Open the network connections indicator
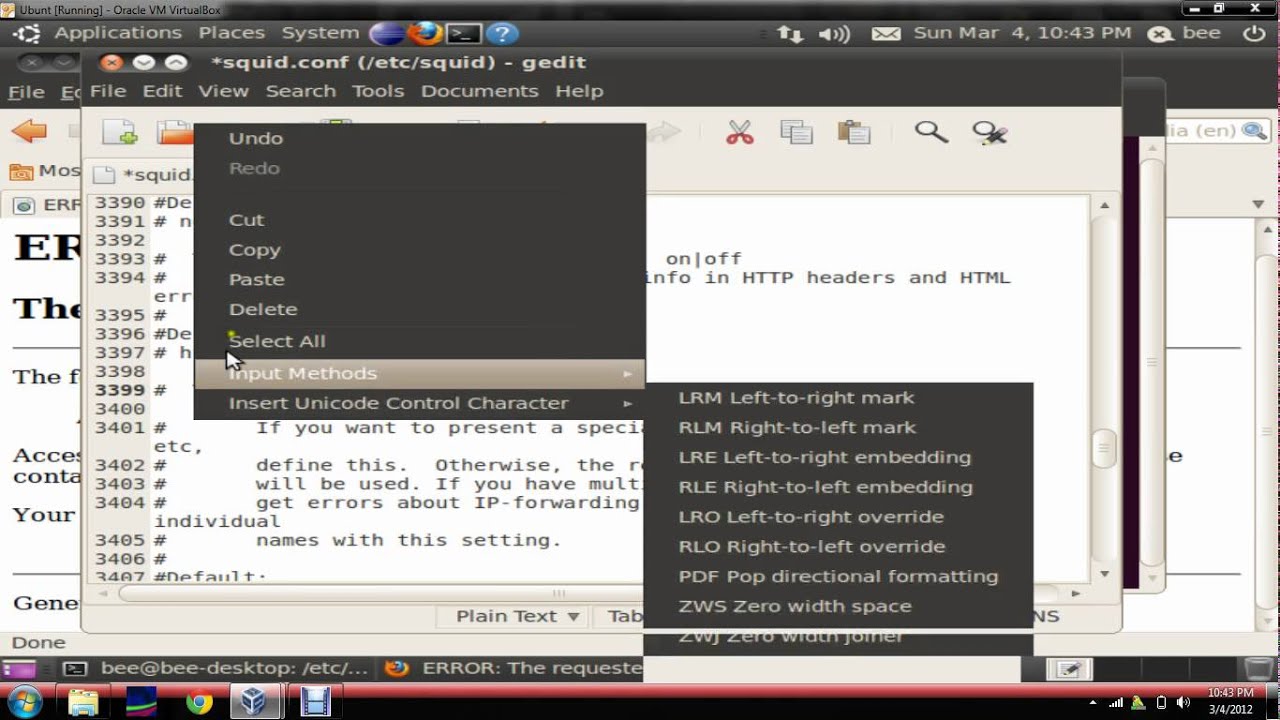This screenshot has width=1280, height=720. pyautogui.click(x=790, y=34)
